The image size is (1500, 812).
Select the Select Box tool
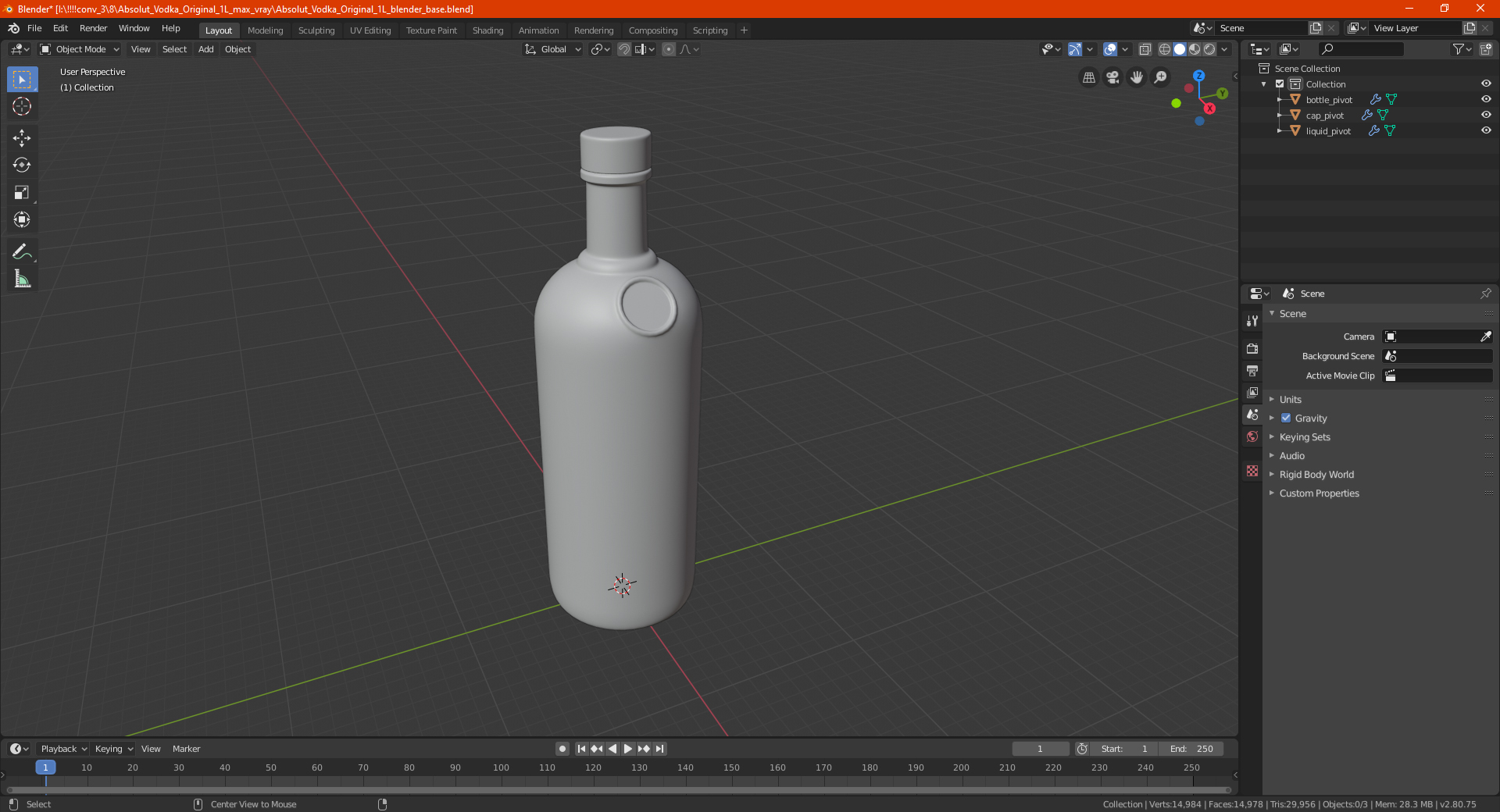point(22,80)
